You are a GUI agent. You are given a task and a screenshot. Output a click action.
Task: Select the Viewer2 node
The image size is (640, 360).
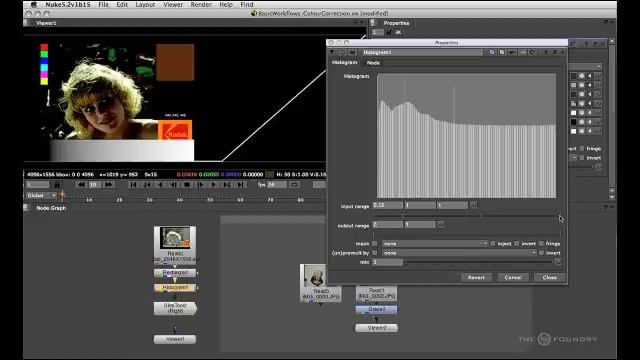click(376, 328)
